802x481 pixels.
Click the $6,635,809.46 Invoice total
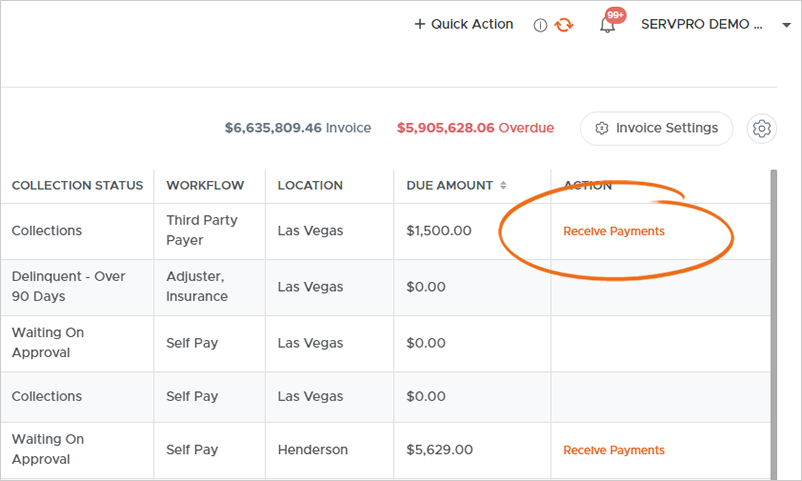coord(297,128)
